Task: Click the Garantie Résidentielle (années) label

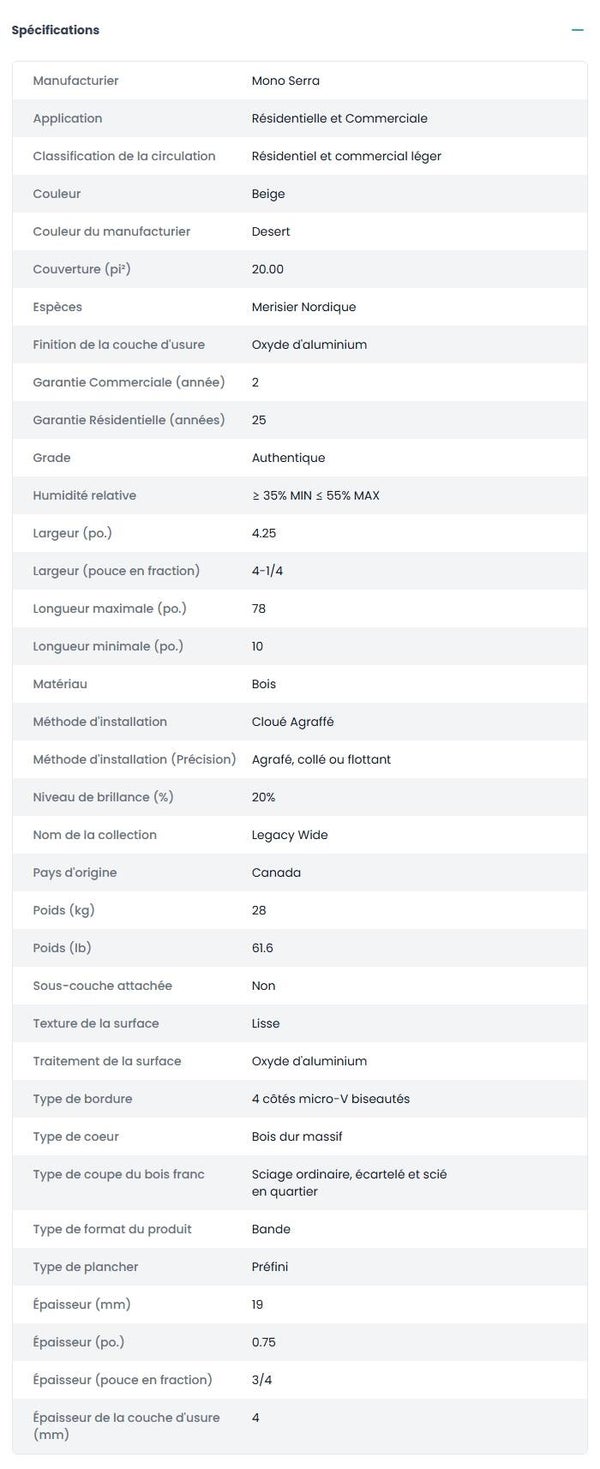Action: point(129,420)
